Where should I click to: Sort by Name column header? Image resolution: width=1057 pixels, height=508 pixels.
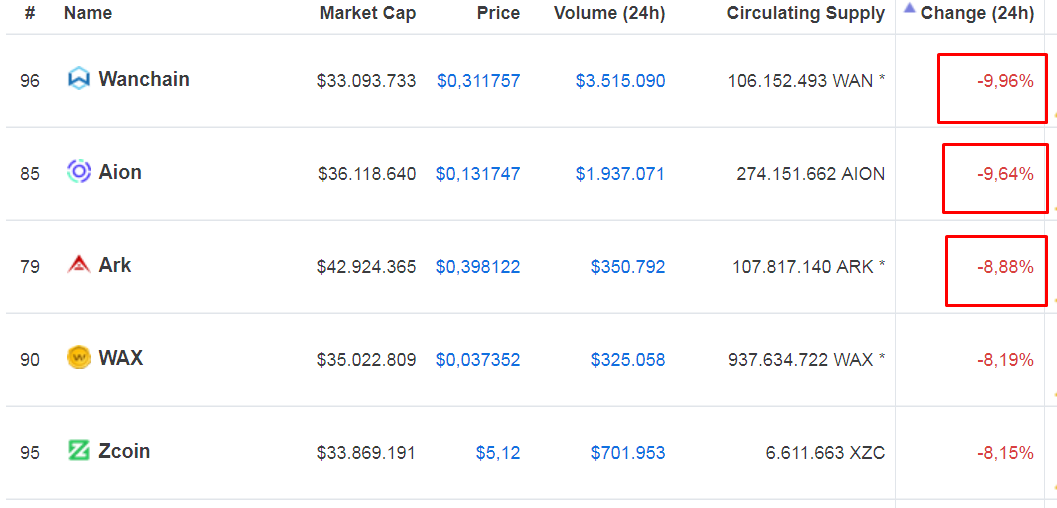pyautogui.click(x=88, y=13)
